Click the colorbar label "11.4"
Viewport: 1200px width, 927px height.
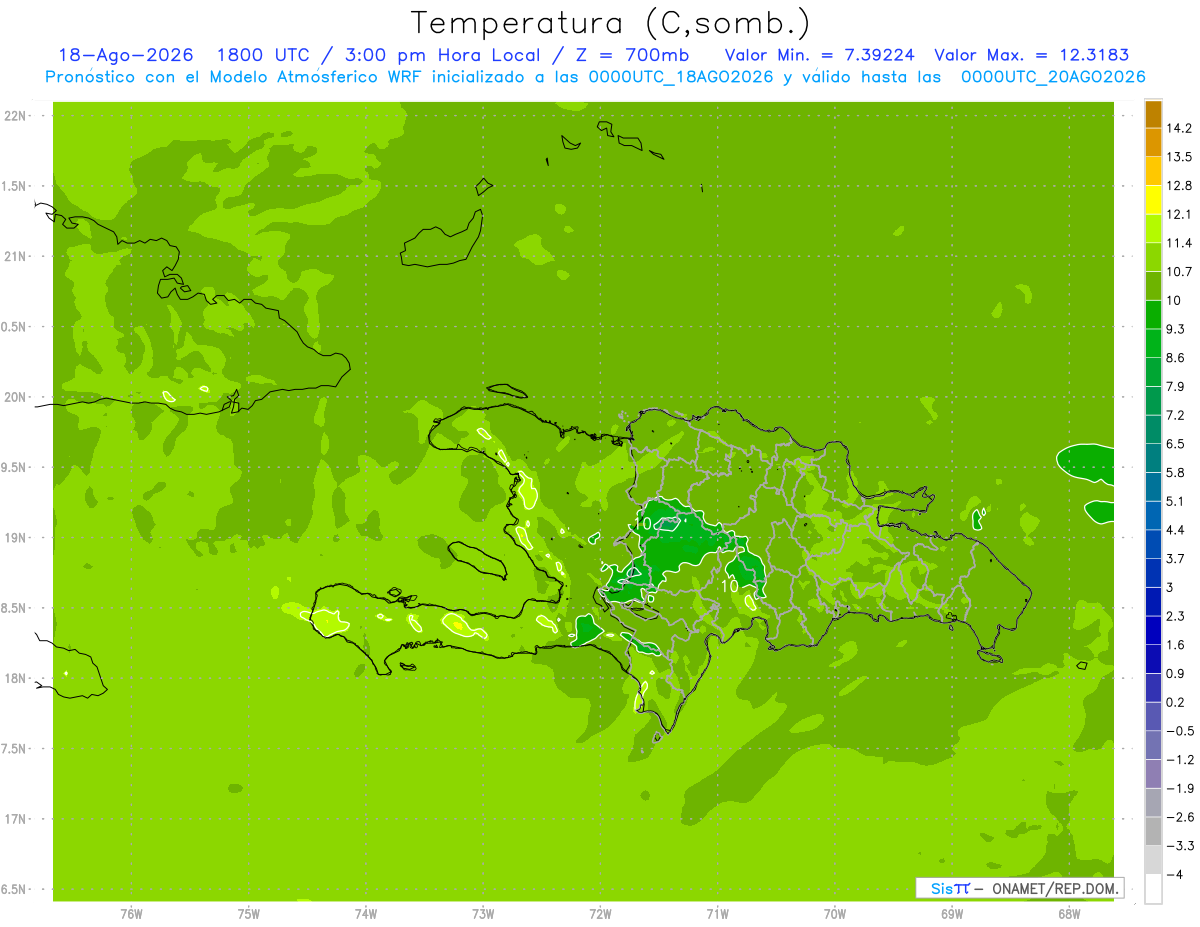click(x=1179, y=243)
